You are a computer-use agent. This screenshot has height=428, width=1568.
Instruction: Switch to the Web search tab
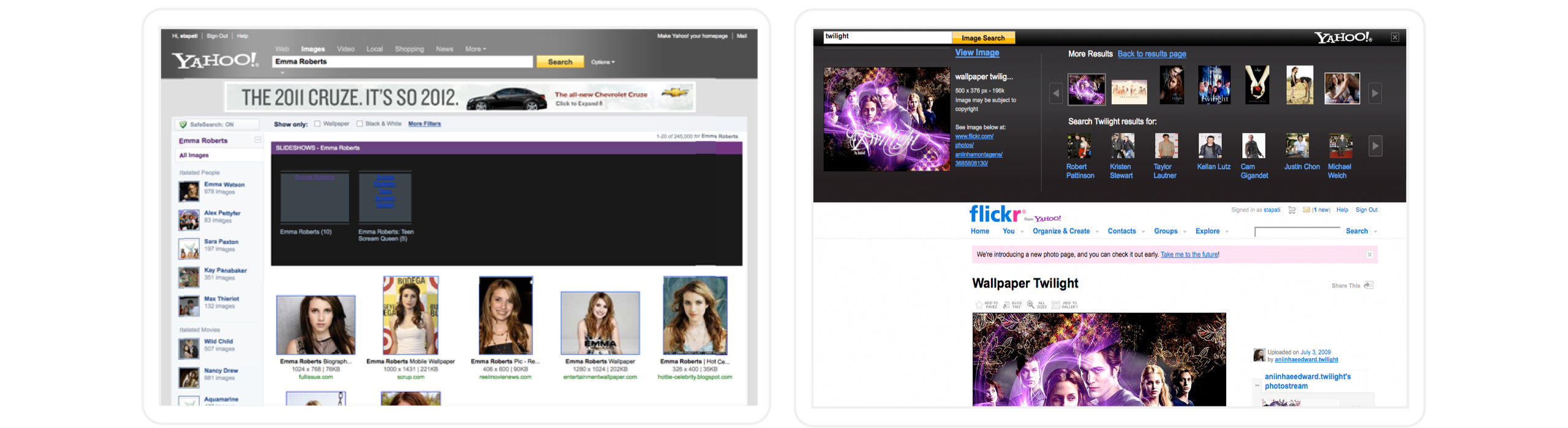tap(282, 49)
